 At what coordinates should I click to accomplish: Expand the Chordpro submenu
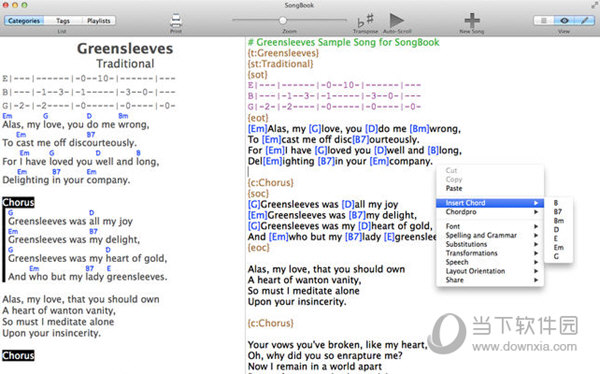point(490,212)
